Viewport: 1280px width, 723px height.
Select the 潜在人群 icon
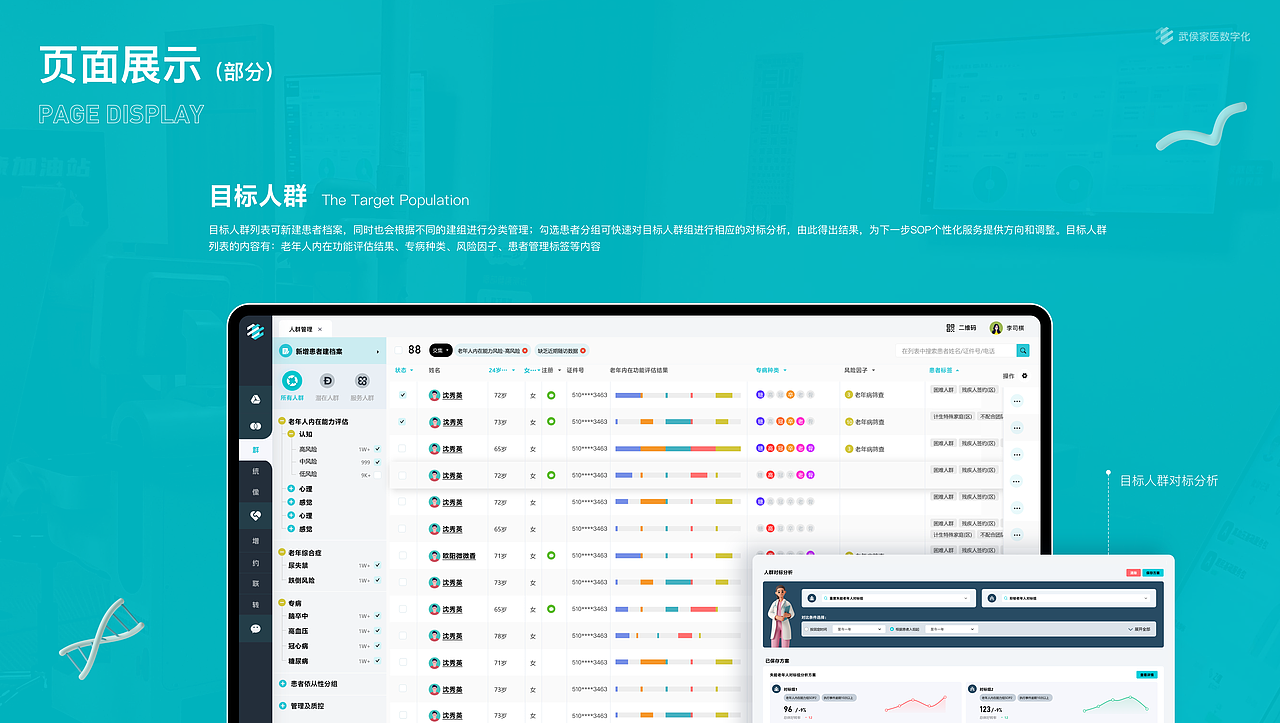[327, 381]
